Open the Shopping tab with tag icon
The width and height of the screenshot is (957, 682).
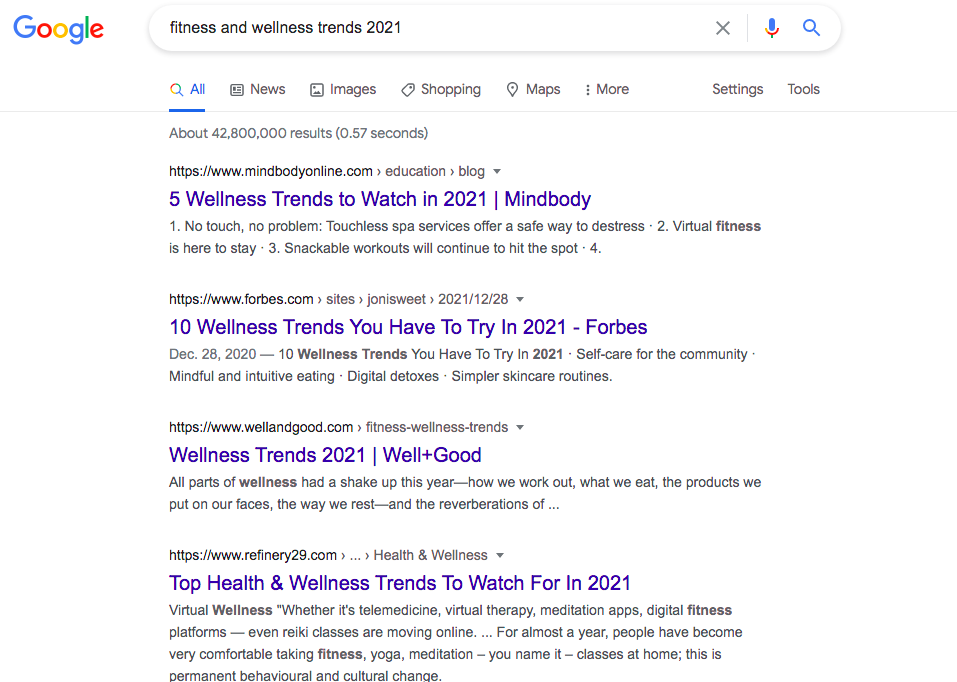pos(441,90)
